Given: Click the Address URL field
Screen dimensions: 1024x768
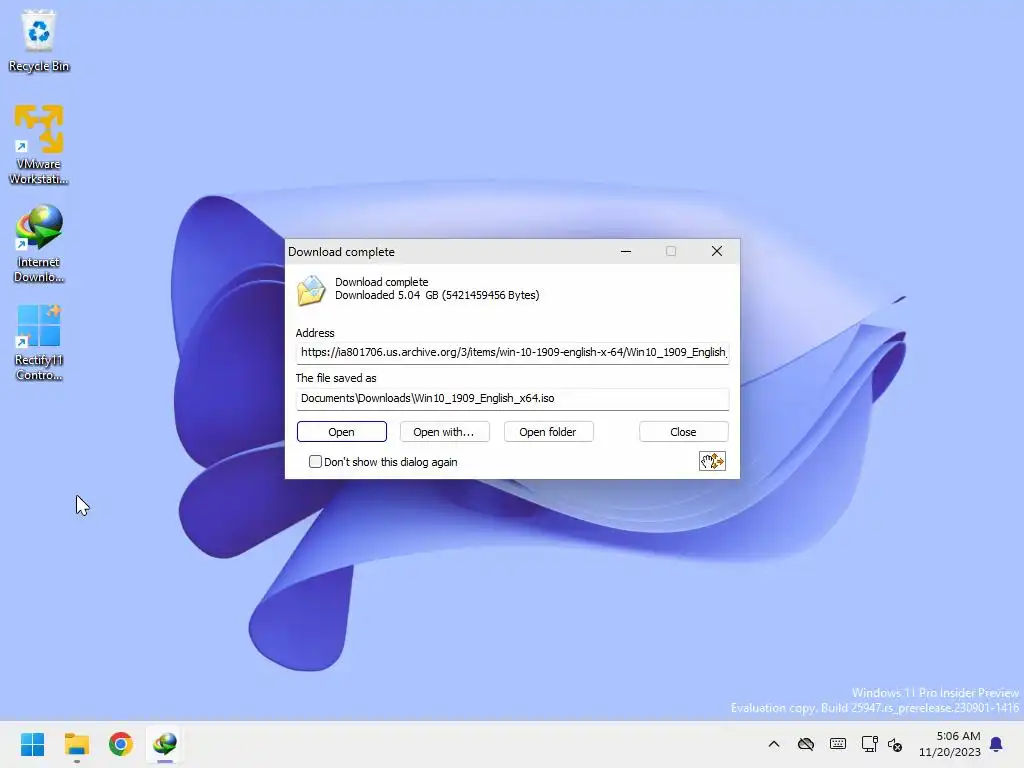Looking at the screenshot, I should point(513,353).
